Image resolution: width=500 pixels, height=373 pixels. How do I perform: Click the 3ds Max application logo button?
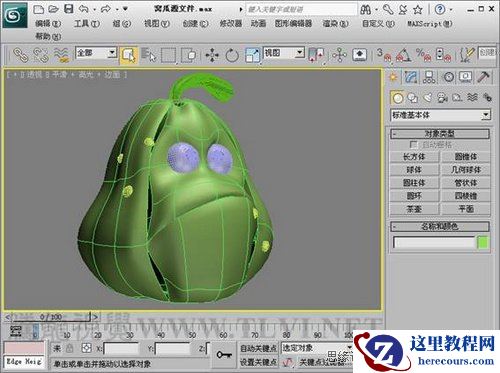(x=14, y=15)
